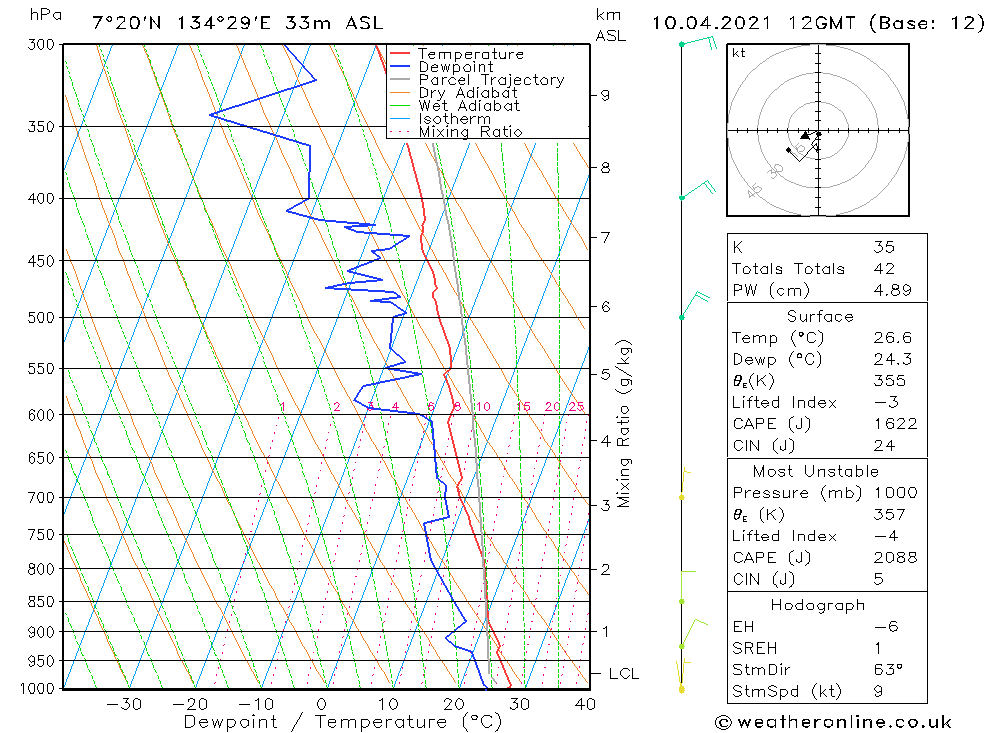Click the 9 km altitude tick label
Image resolution: width=1000 pixels, height=733 pixels.
click(605, 95)
